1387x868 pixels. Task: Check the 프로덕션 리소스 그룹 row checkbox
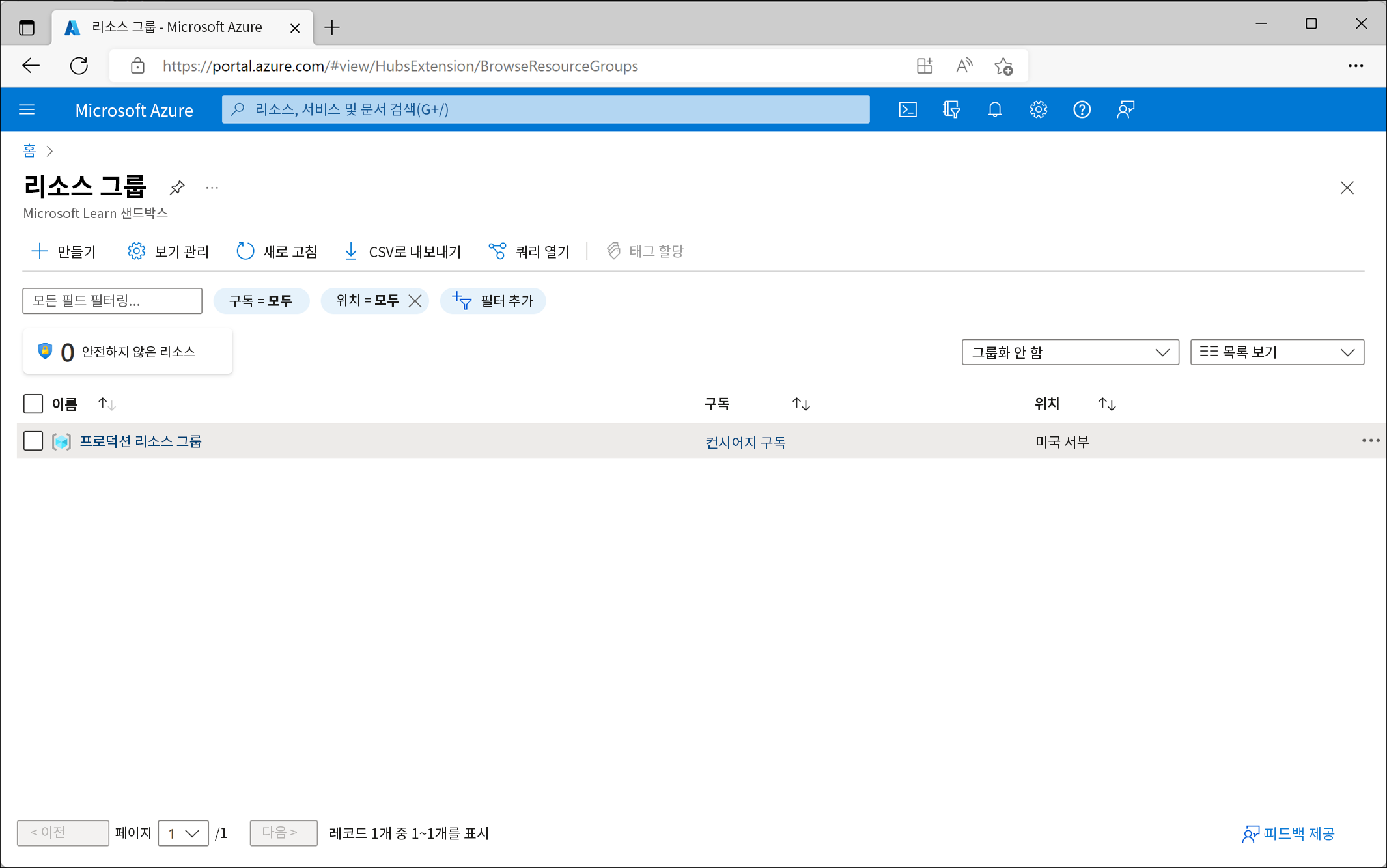(33, 441)
